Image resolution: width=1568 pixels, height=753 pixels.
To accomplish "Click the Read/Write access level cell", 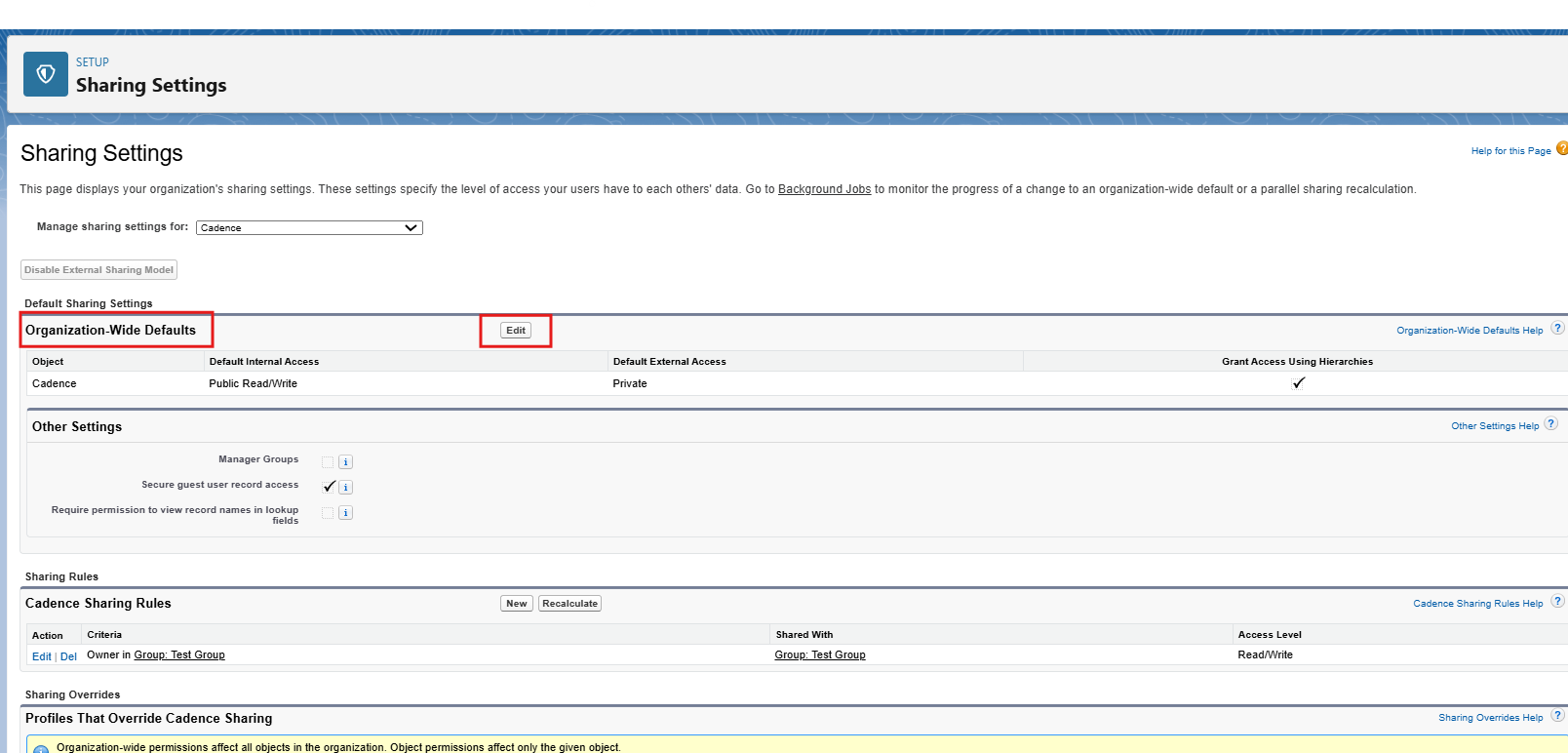I will click(1265, 654).
